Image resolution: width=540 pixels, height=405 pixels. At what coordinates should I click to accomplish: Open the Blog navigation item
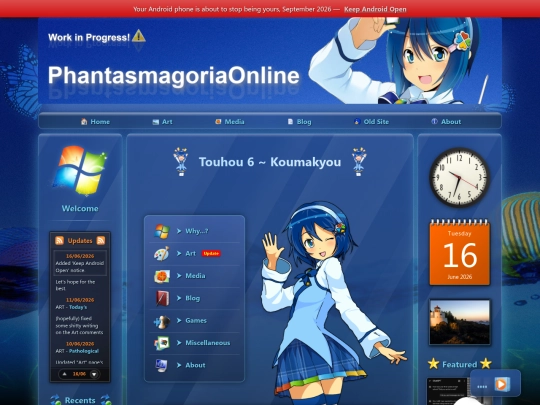click(x=299, y=122)
